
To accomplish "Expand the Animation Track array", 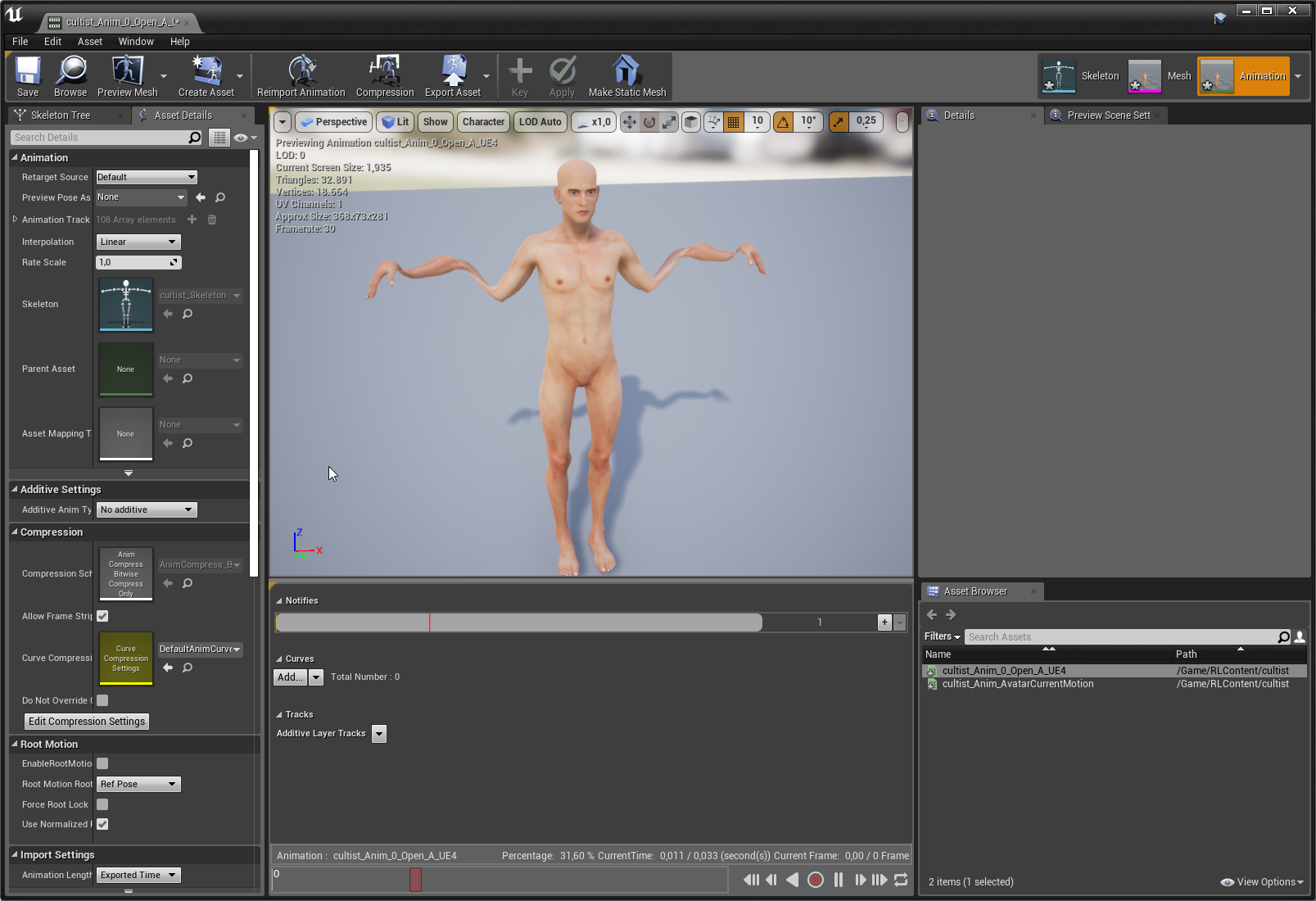I will coord(15,220).
